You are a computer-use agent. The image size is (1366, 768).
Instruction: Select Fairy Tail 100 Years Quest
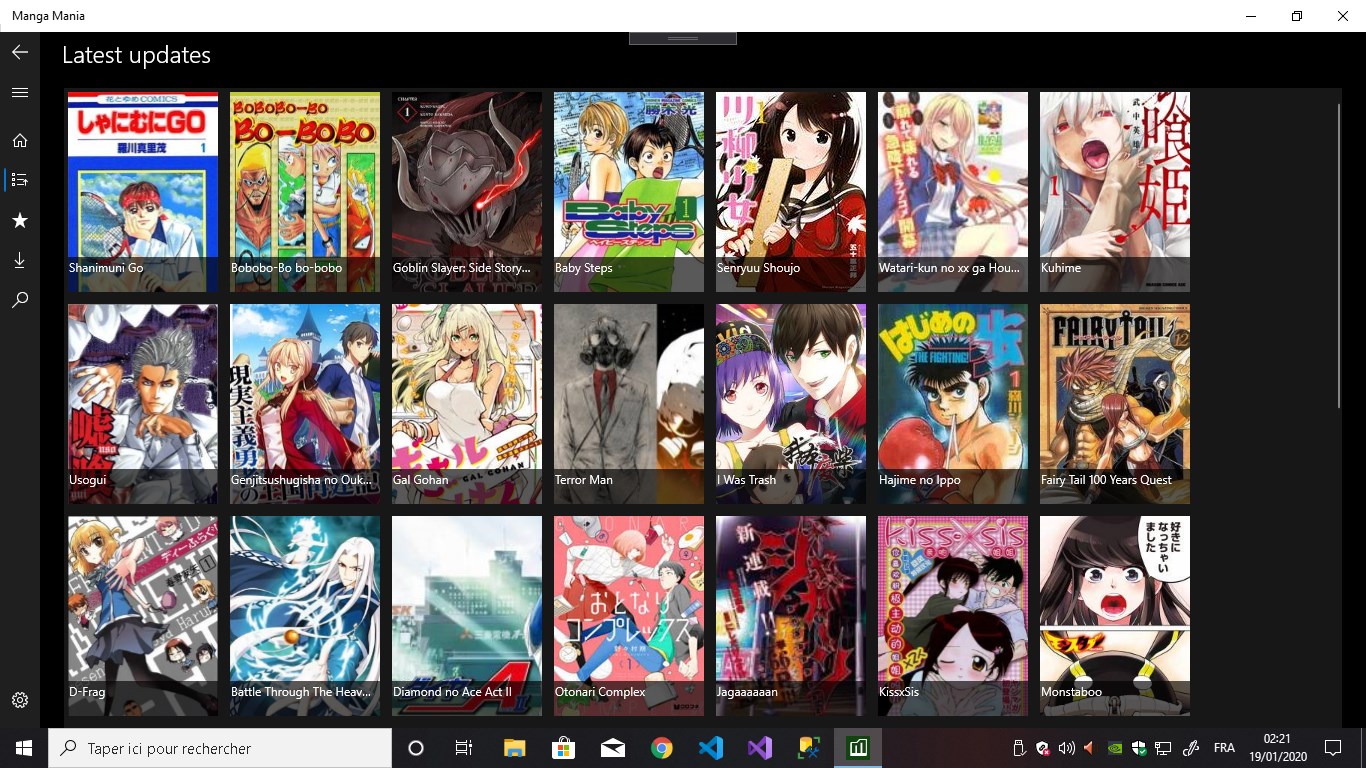click(x=1115, y=404)
